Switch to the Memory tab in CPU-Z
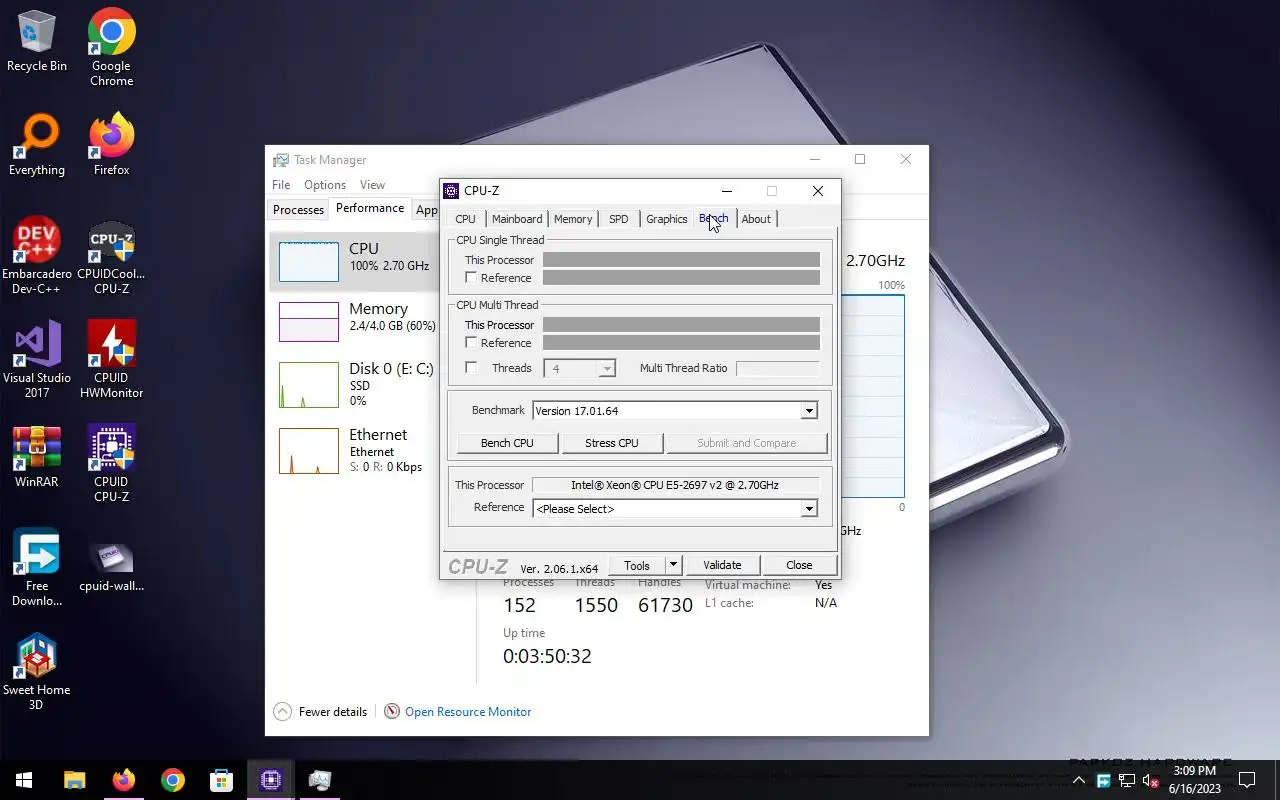This screenshot has width=1280, height=800. 573,219
